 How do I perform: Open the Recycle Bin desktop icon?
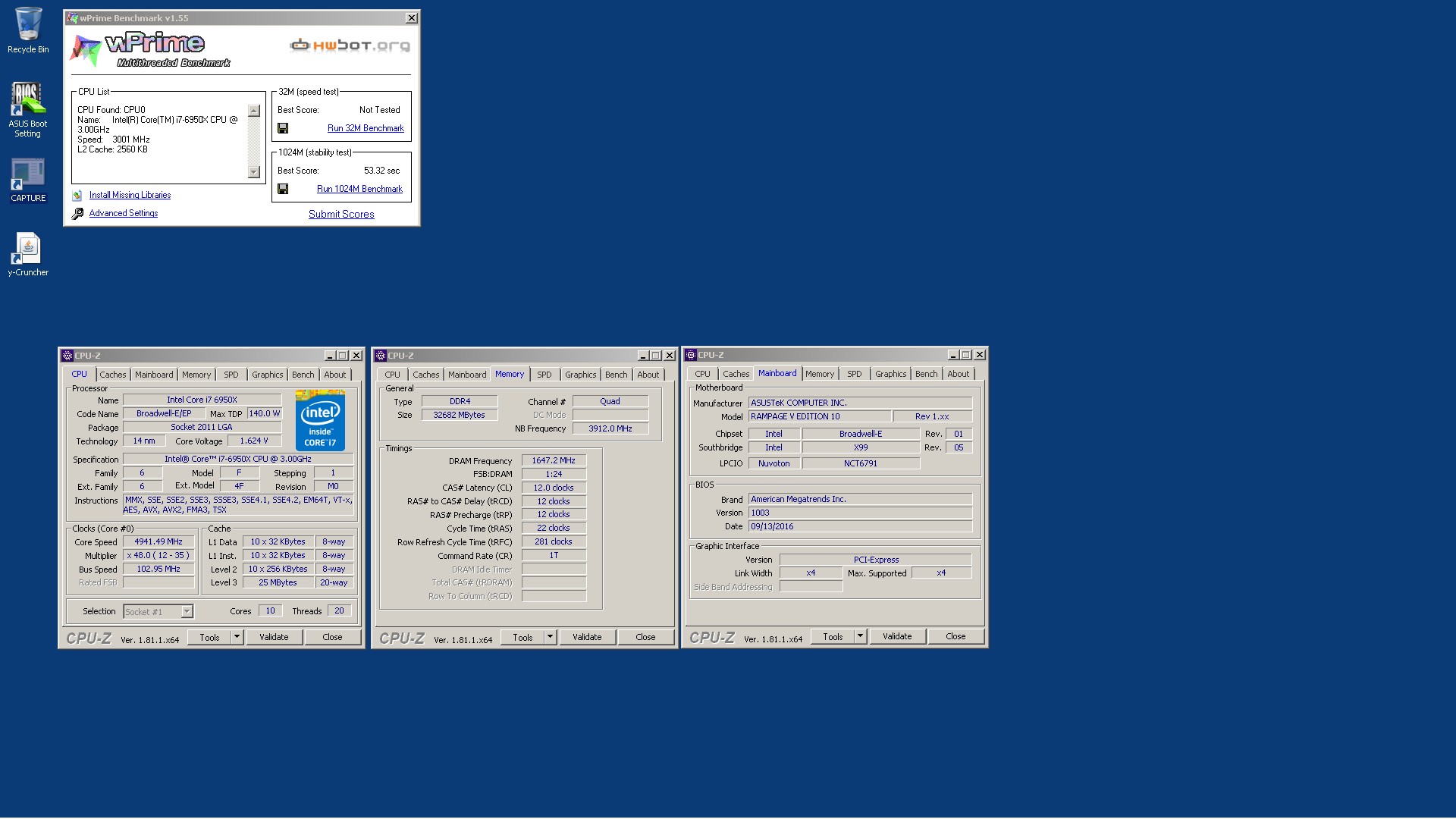pos(28,30)
